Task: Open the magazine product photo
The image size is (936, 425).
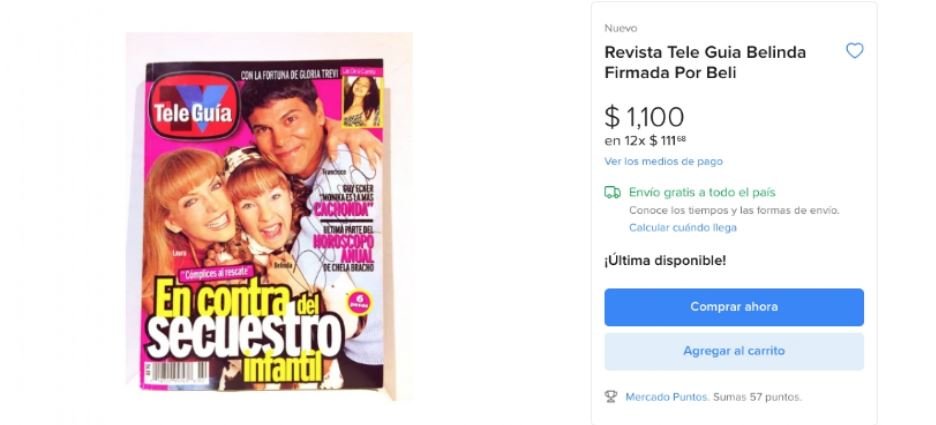Action: tap(264, 225)
